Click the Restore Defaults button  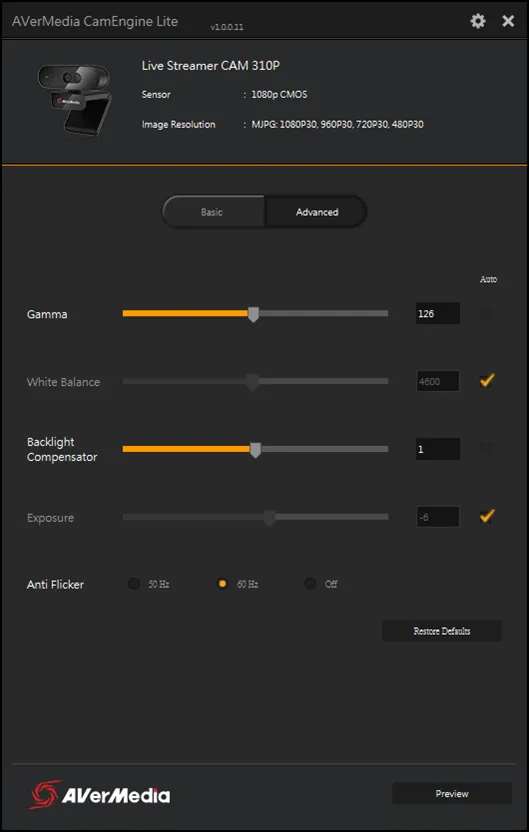(442, 631)
